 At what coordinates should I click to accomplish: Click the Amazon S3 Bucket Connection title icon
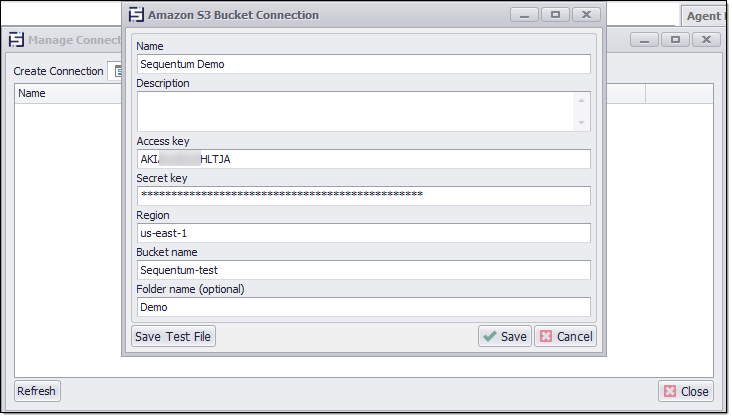click(137, 15)
